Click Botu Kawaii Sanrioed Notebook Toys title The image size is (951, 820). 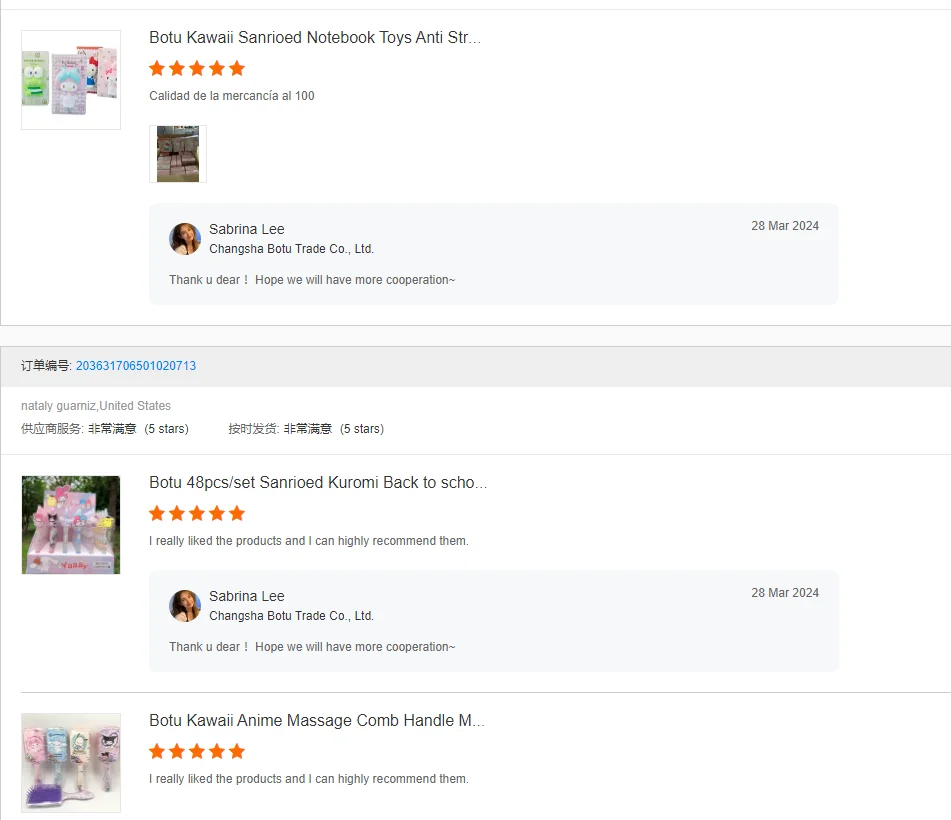[x=315, y=38]
